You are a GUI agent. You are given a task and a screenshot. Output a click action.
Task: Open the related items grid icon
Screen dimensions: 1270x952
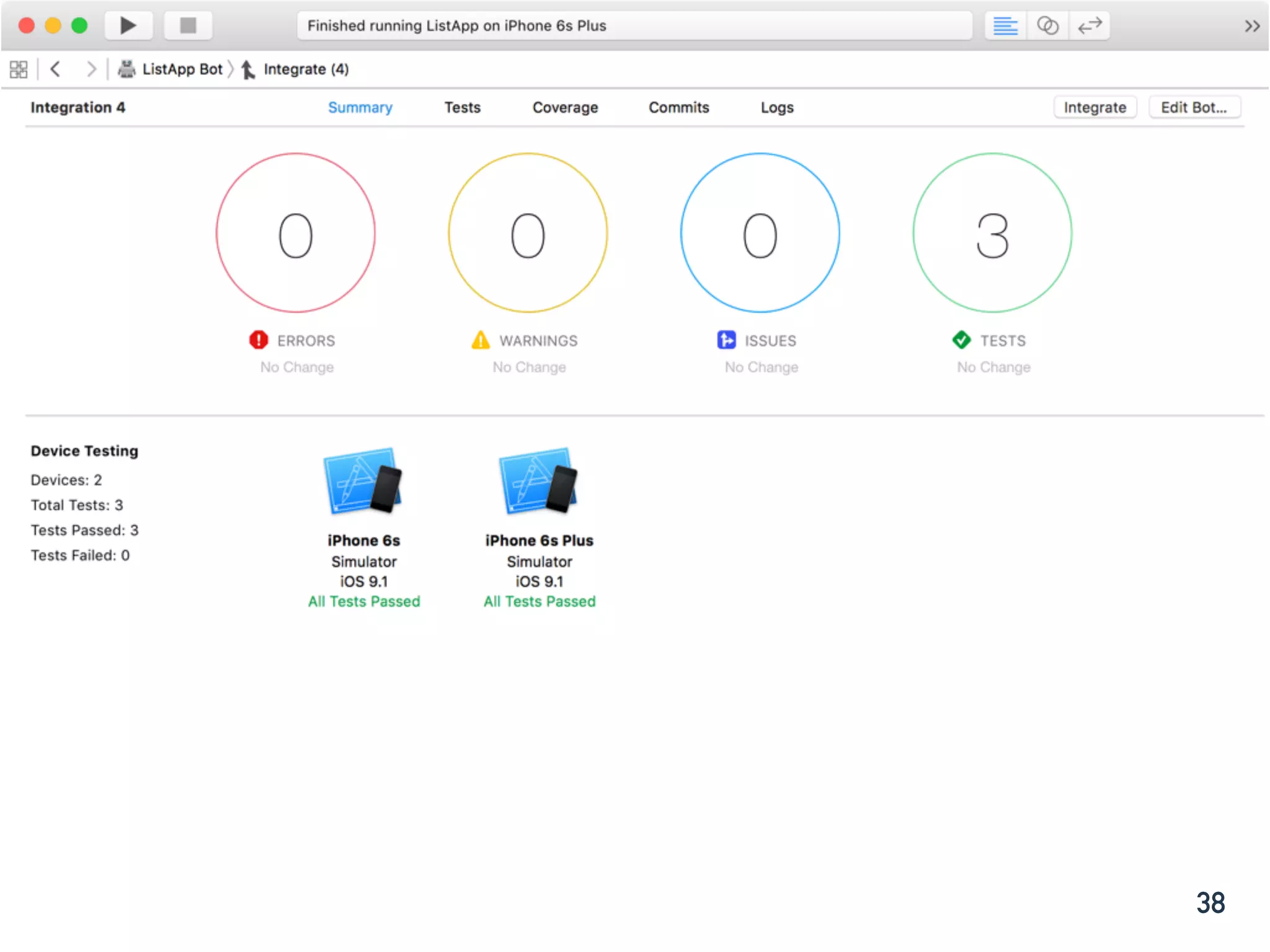(19, 69)
